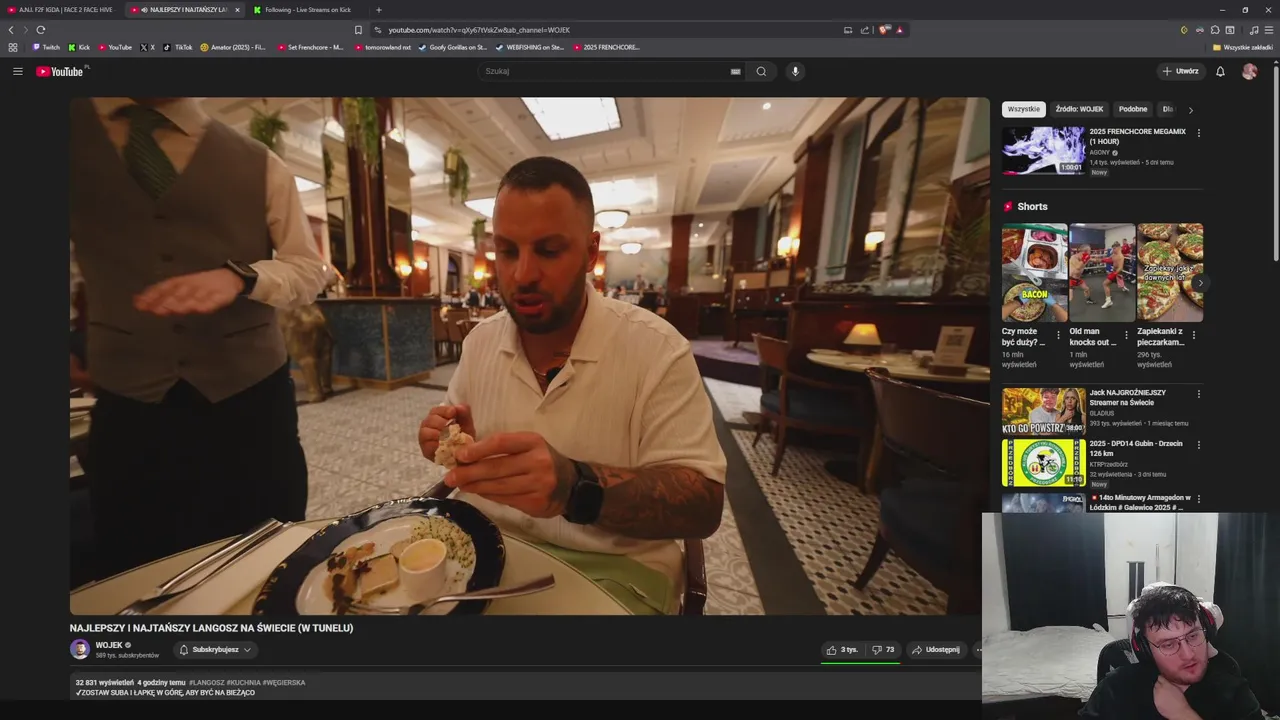
Task: Open YouTube notifications bell
Action: pyautogui.click(x=1220, y=71)
